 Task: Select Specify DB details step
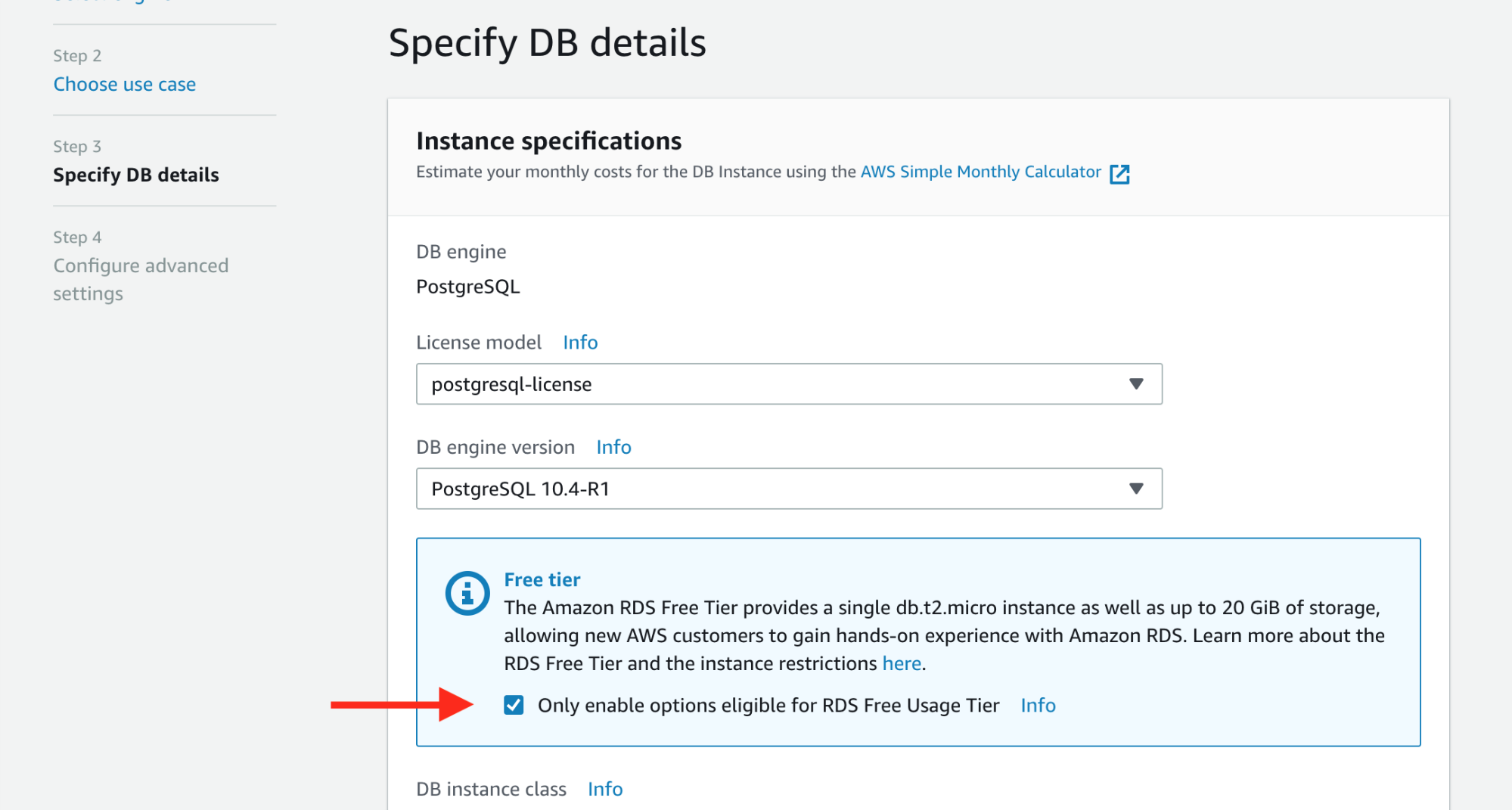point(136,175)
